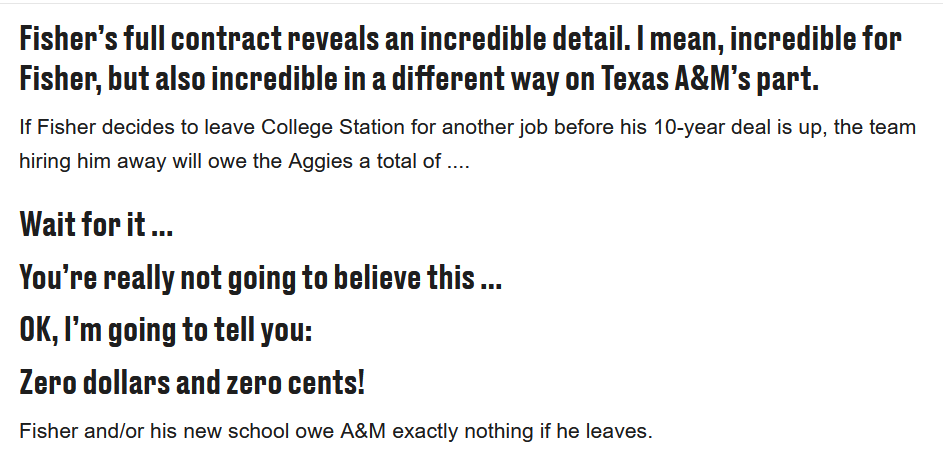Click the words "10-year deal" in the paragraph
Image resolution: width=943 pixels, height=461 pixels.
(679, 130)
